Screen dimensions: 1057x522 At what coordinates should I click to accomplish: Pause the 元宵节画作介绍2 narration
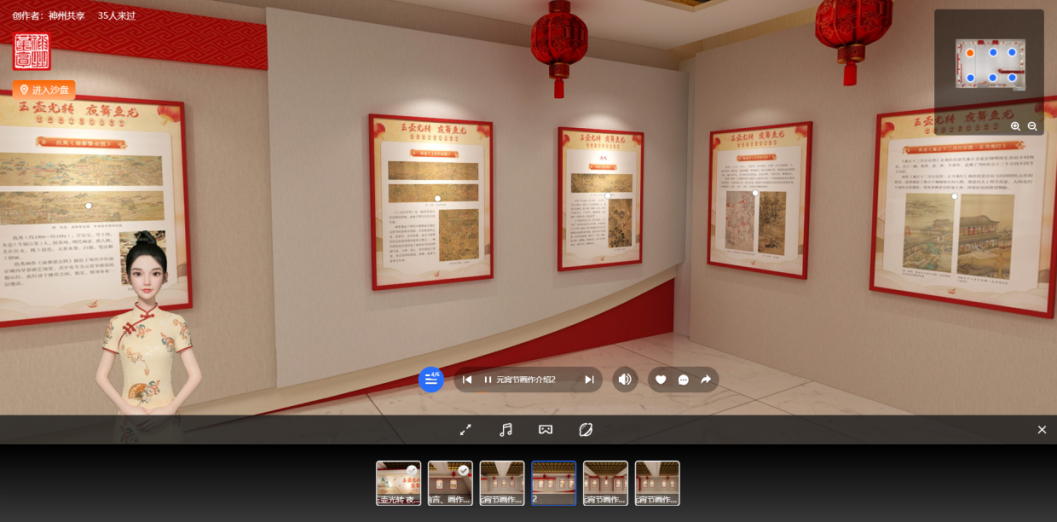488,380
